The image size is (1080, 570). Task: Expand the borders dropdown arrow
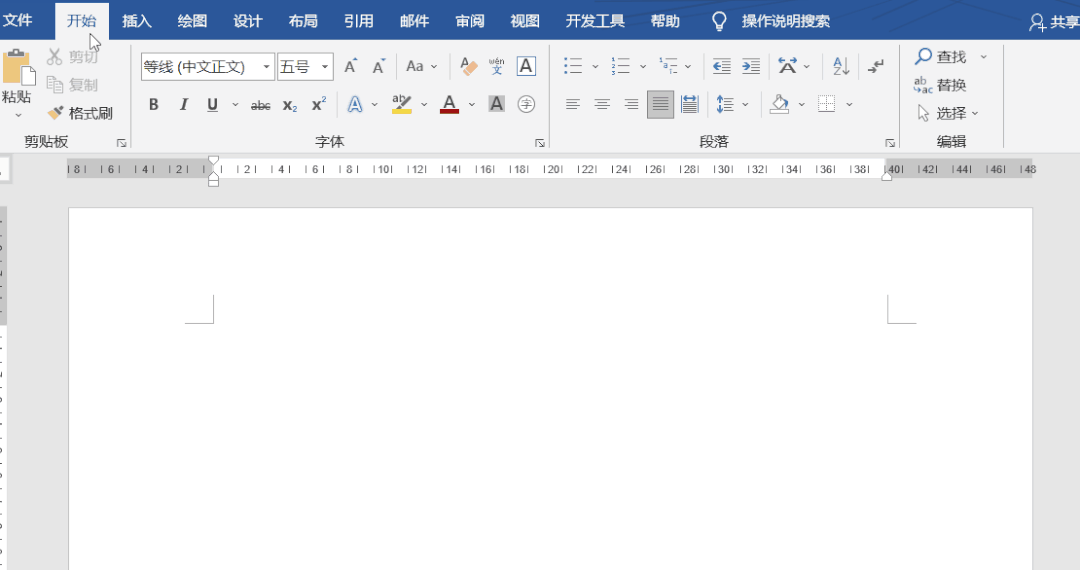pos(849,105)
